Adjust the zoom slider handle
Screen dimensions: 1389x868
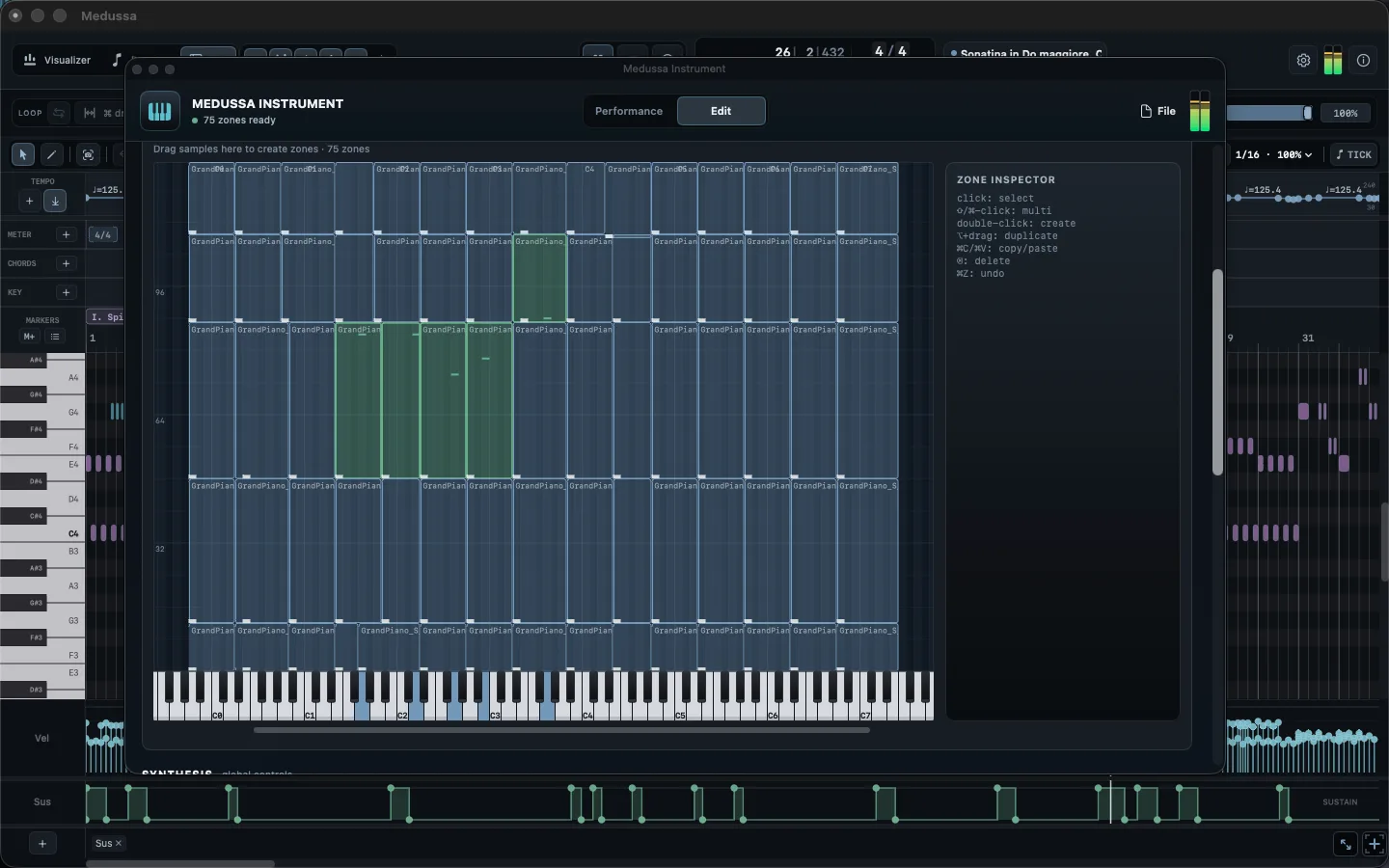(x=1308, y=113)
